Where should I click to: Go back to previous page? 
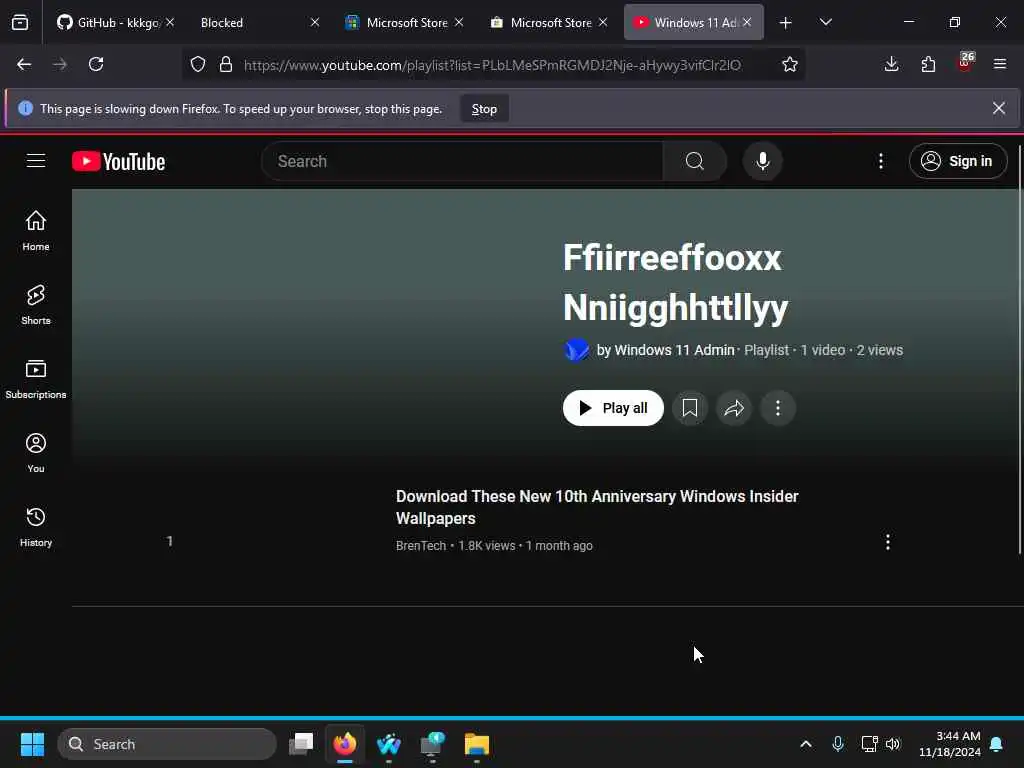coord(24,64)
